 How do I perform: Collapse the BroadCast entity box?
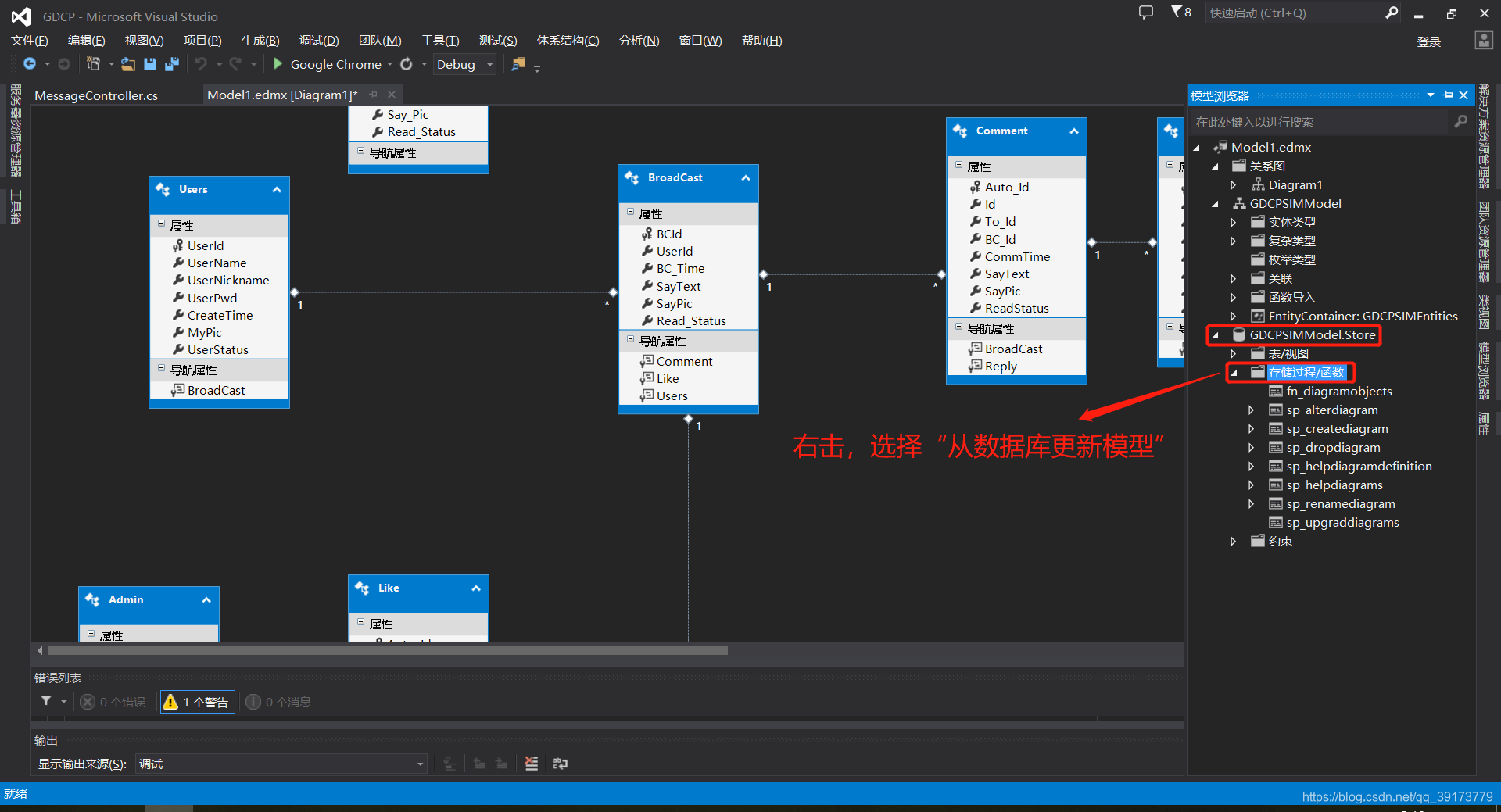tap(746, 178)
